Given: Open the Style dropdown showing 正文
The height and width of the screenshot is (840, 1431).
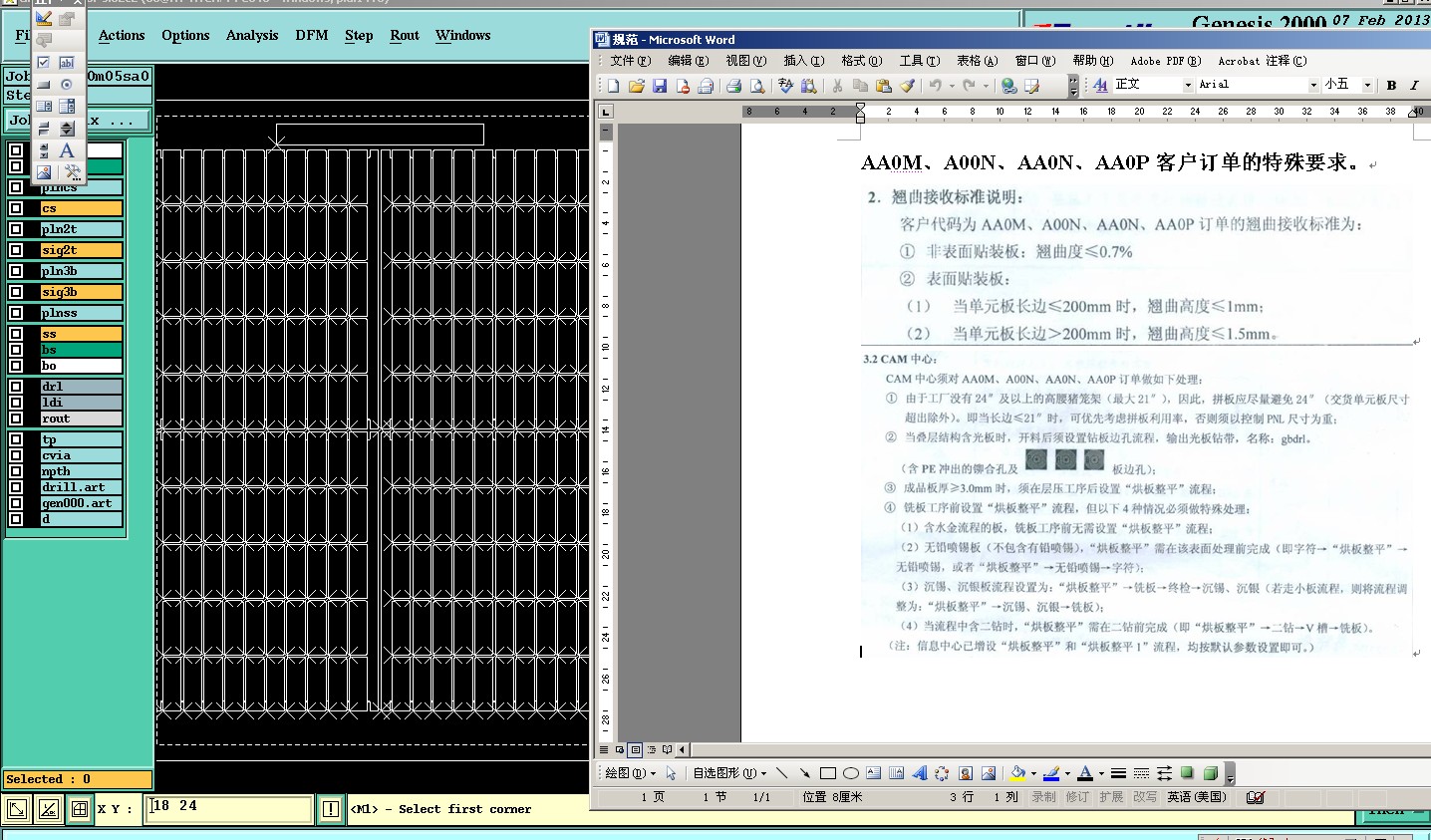Looking at the screenshot, I should pos(1188,86).
